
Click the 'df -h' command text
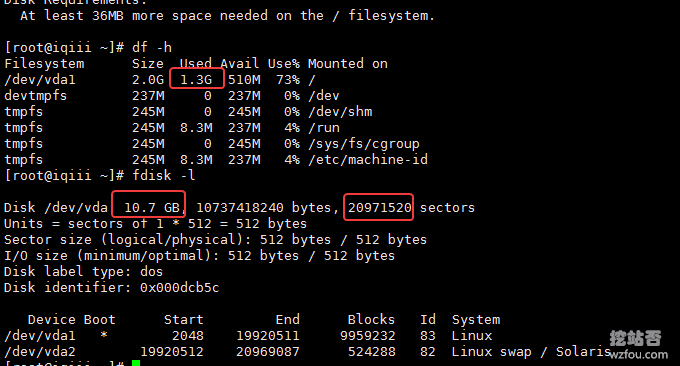152,47
